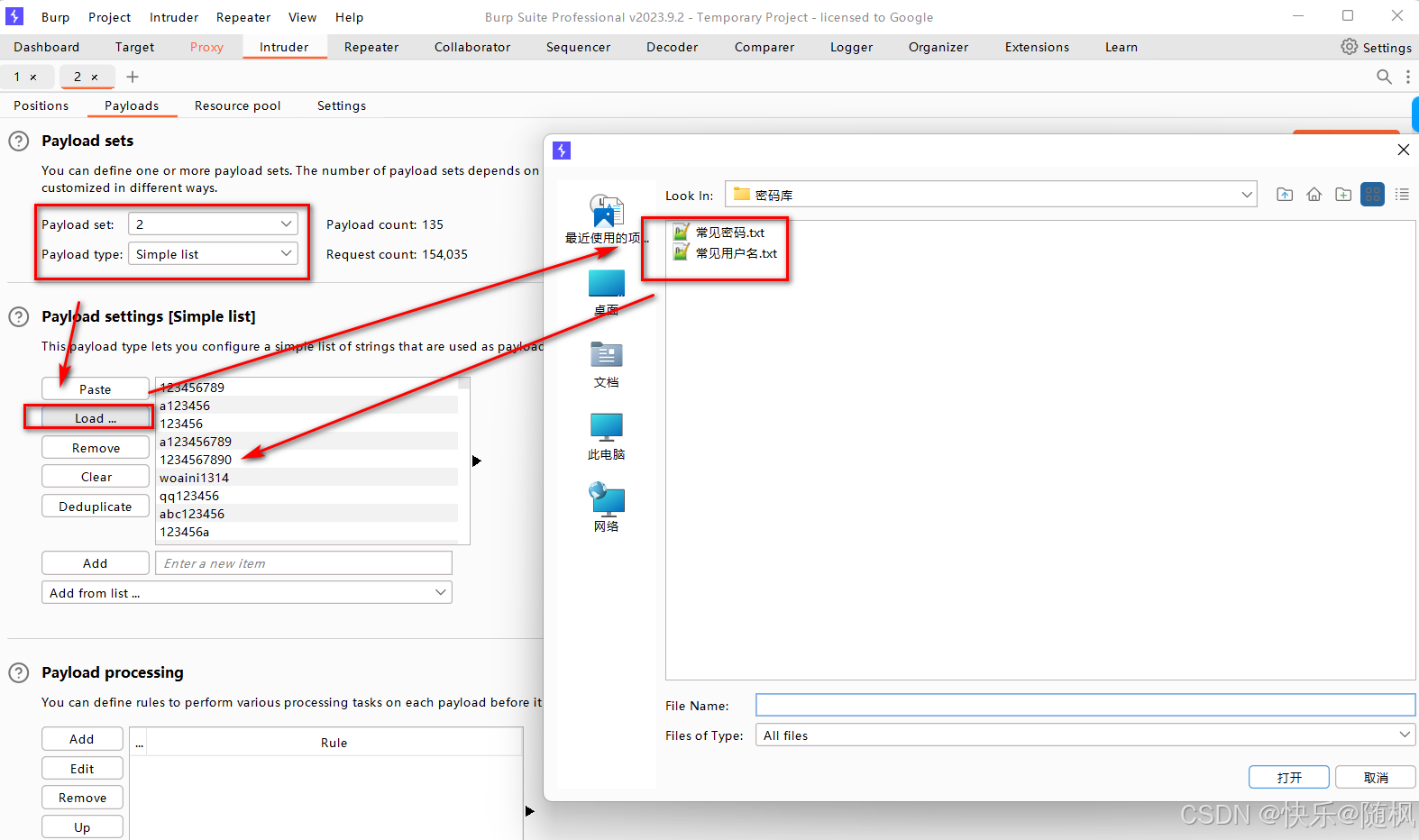Open help for Payload processing
The height and width of the screenshot is (840, 1419).
pyautogui.click(x=18, y=672)
